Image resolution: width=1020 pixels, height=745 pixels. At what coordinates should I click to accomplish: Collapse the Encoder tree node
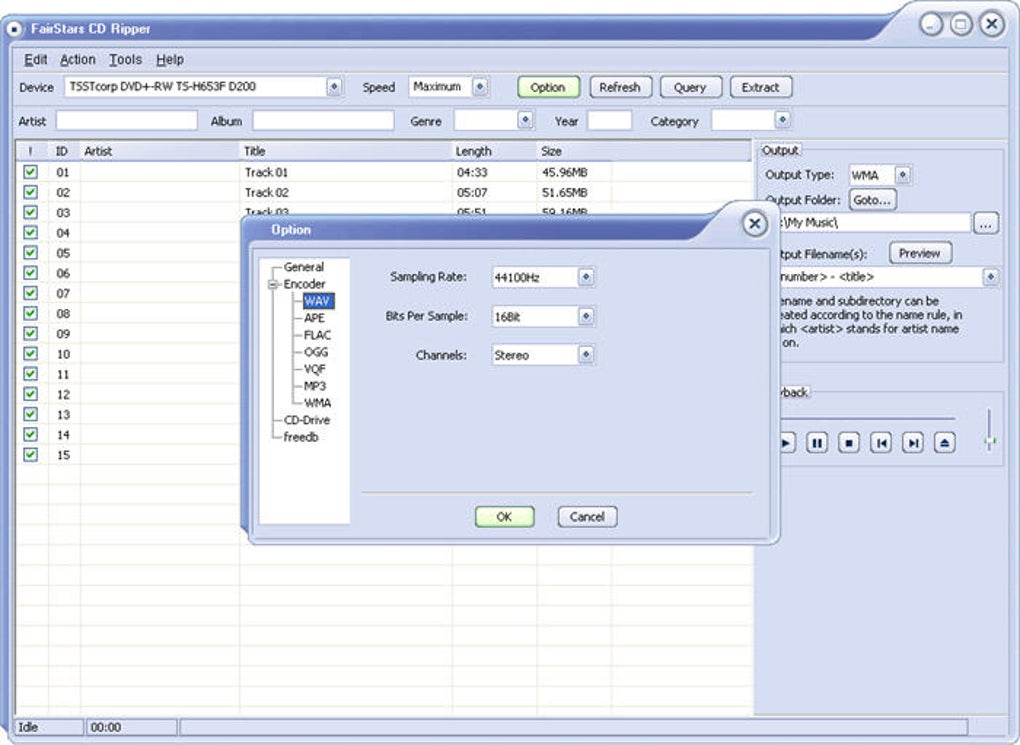[x=273, y=284]
